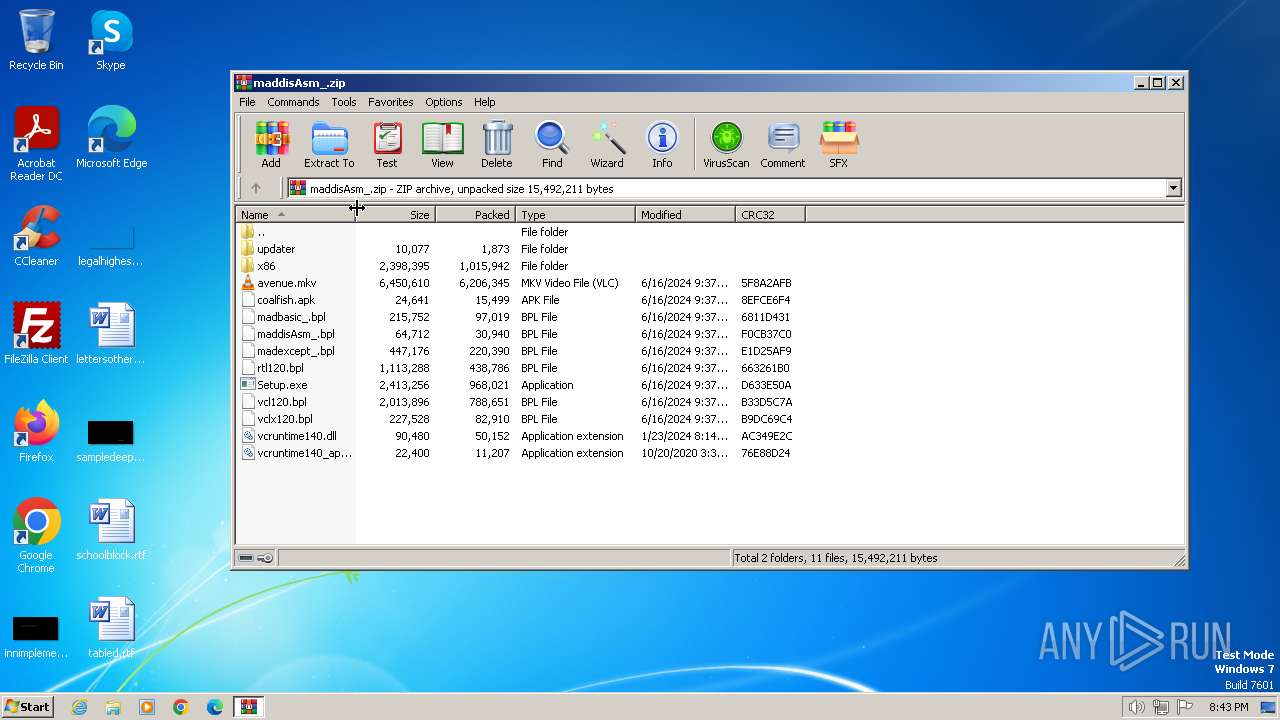Select the x86 folder row

tap(520, 266)
